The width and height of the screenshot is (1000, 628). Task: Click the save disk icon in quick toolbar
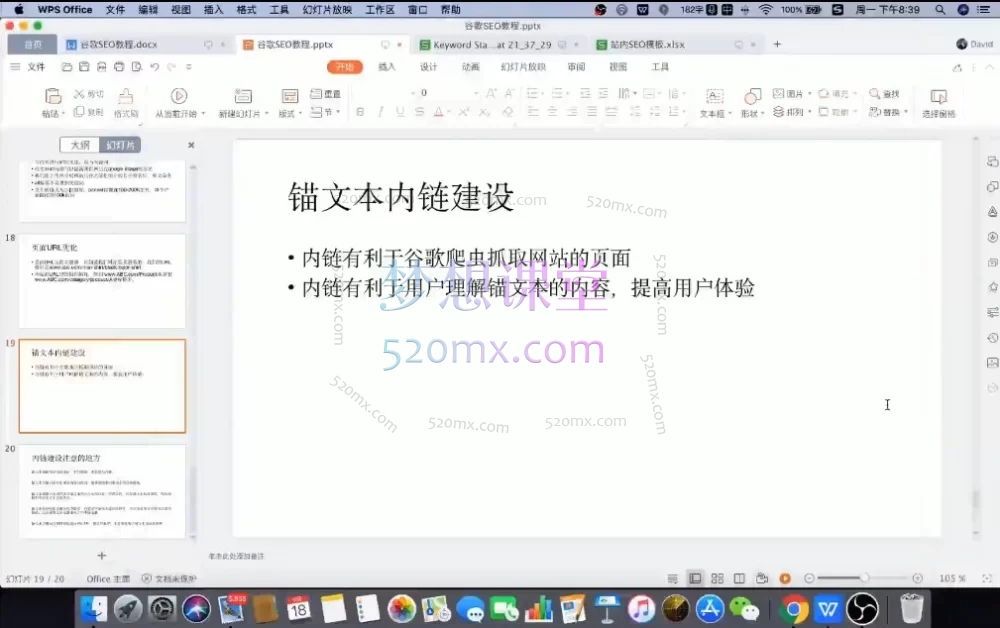coord(84,66)
